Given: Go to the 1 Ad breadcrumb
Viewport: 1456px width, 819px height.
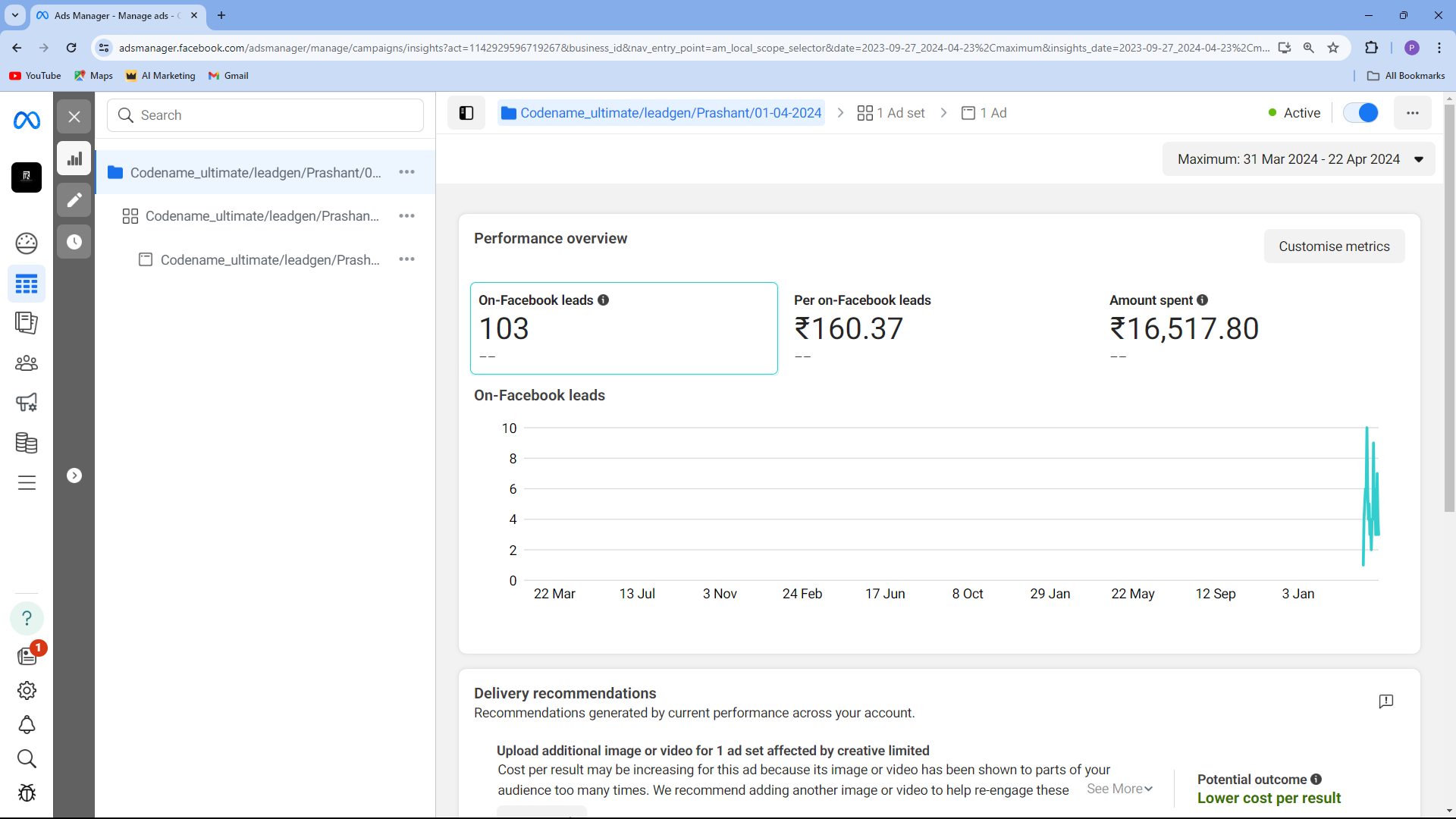Looking at the screenshot, I should click(984, 113).
